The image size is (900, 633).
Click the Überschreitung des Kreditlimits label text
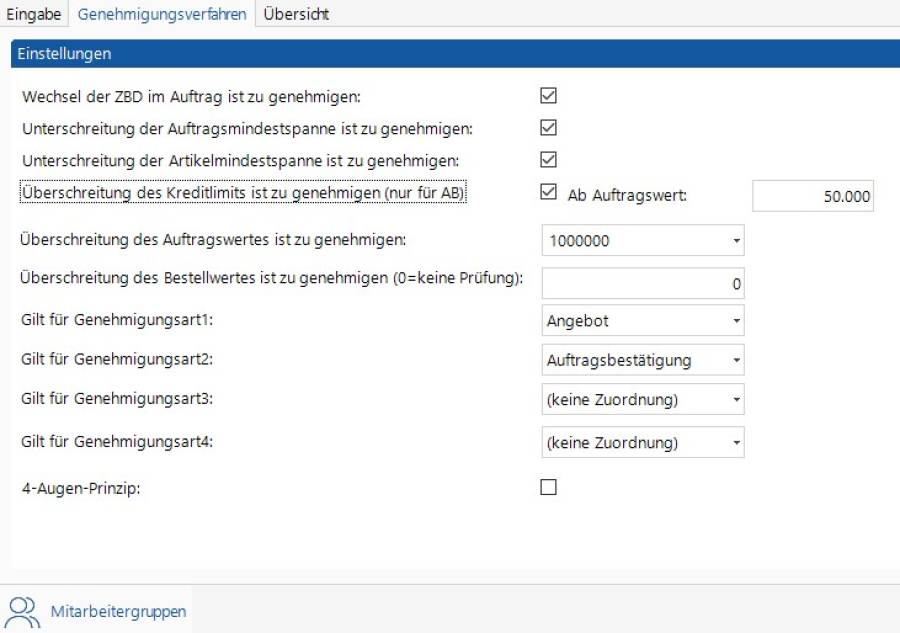pyautogui.click(x=243, y=193)
